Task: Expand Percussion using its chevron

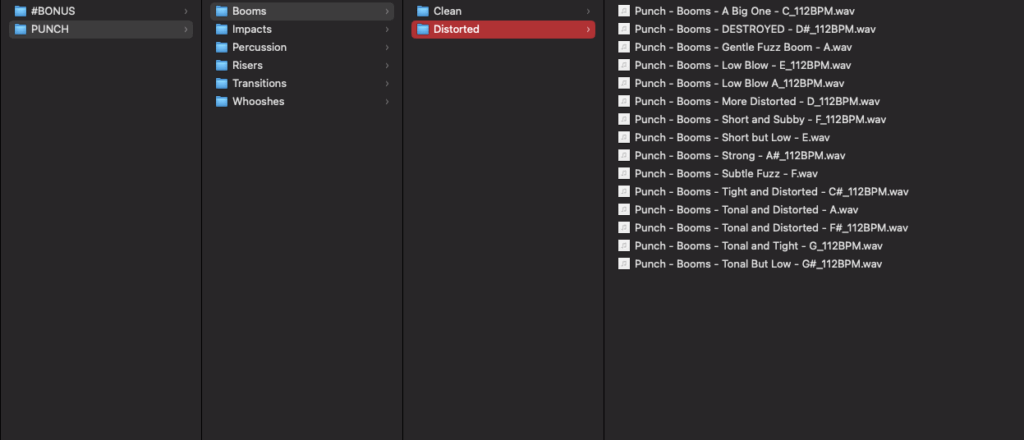Action: tap(387, 48)
